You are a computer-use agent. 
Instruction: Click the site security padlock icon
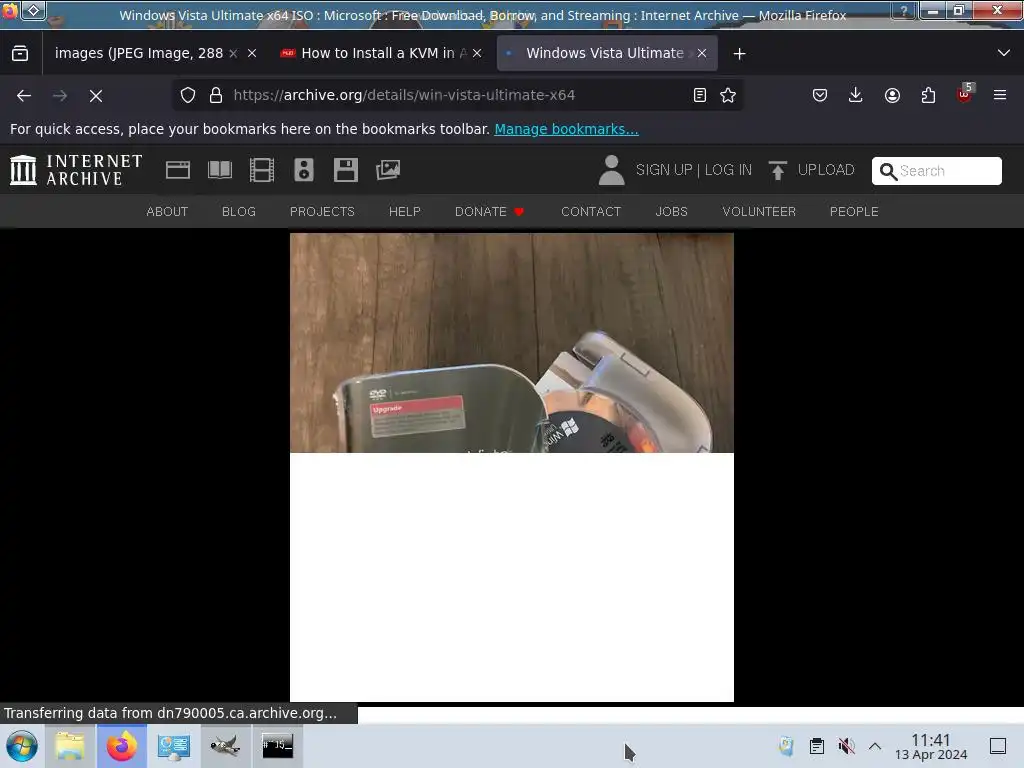(x=216, y=95)
